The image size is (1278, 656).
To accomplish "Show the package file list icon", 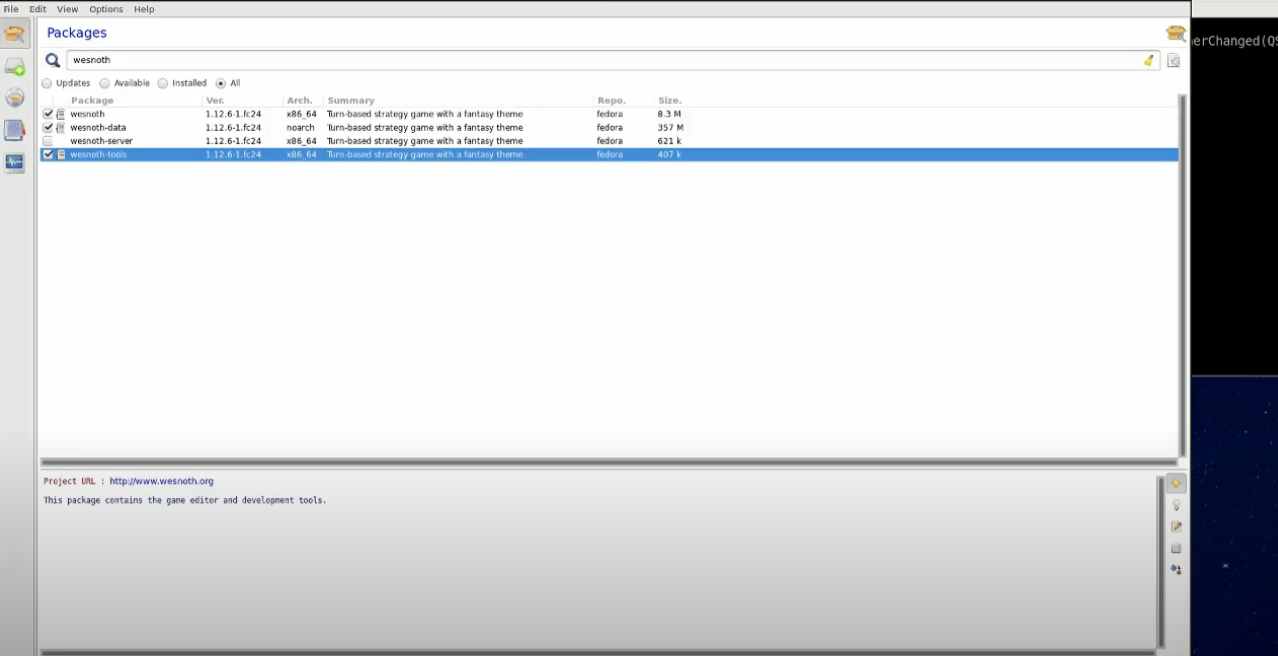I will [1176, 548].
